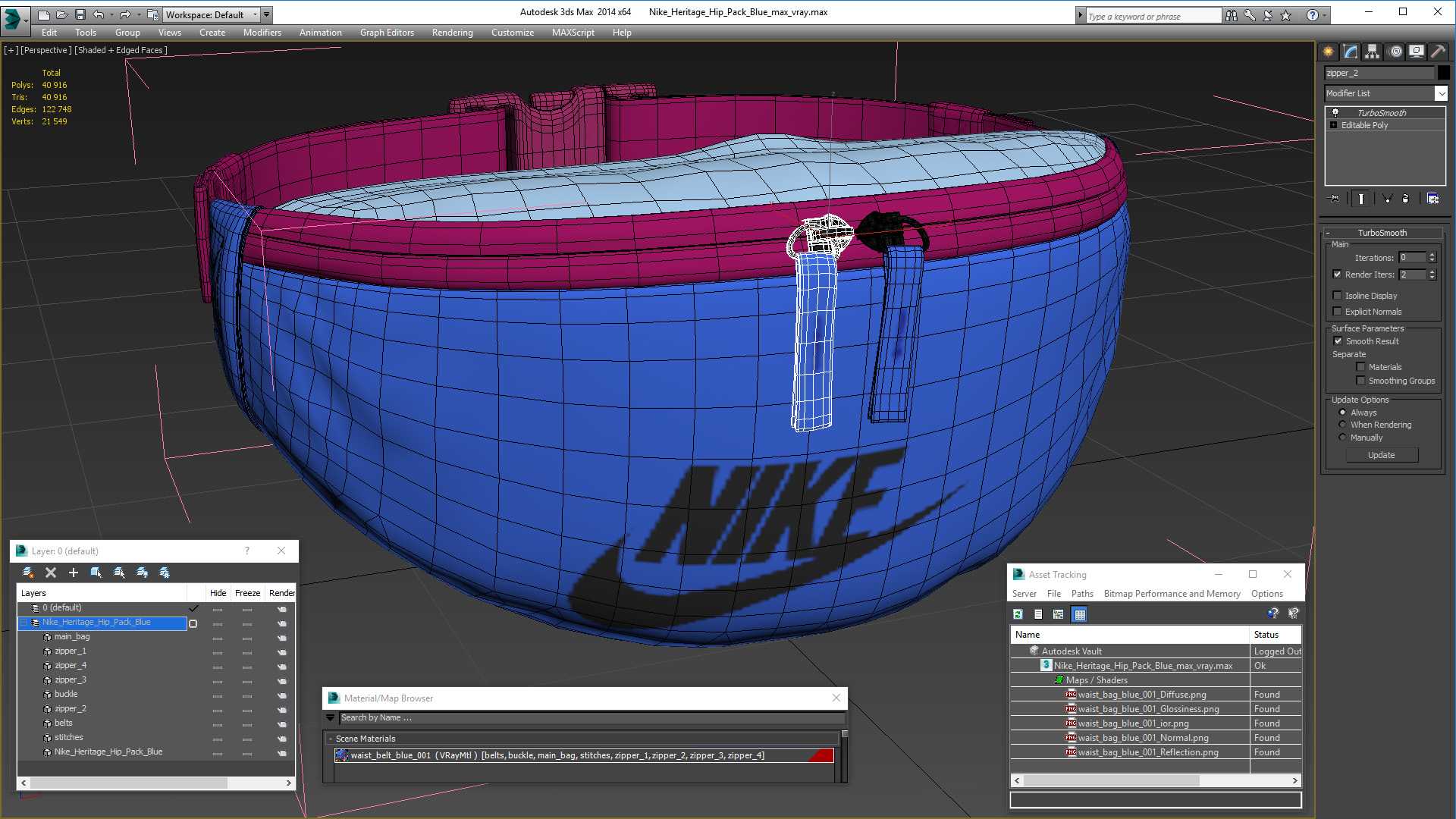Image resolution: width=1456 pixels, height=819 pixels.
Task: Click the favorites star icon in title bar
Action: [1286, 15]
